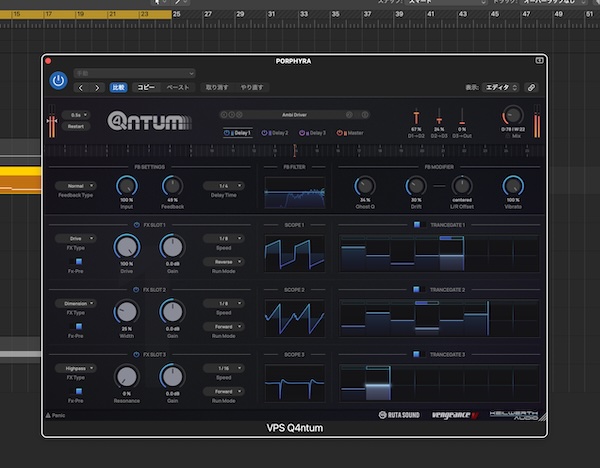
Task: Click the Vibrato knob
Action: [513, 186]
